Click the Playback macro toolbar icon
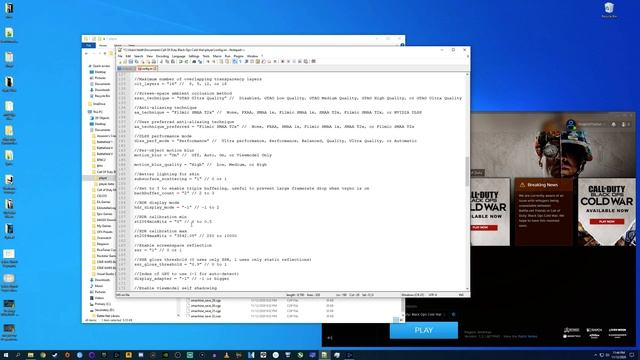Screen dimensions: 640x360 tap(294, 62)
